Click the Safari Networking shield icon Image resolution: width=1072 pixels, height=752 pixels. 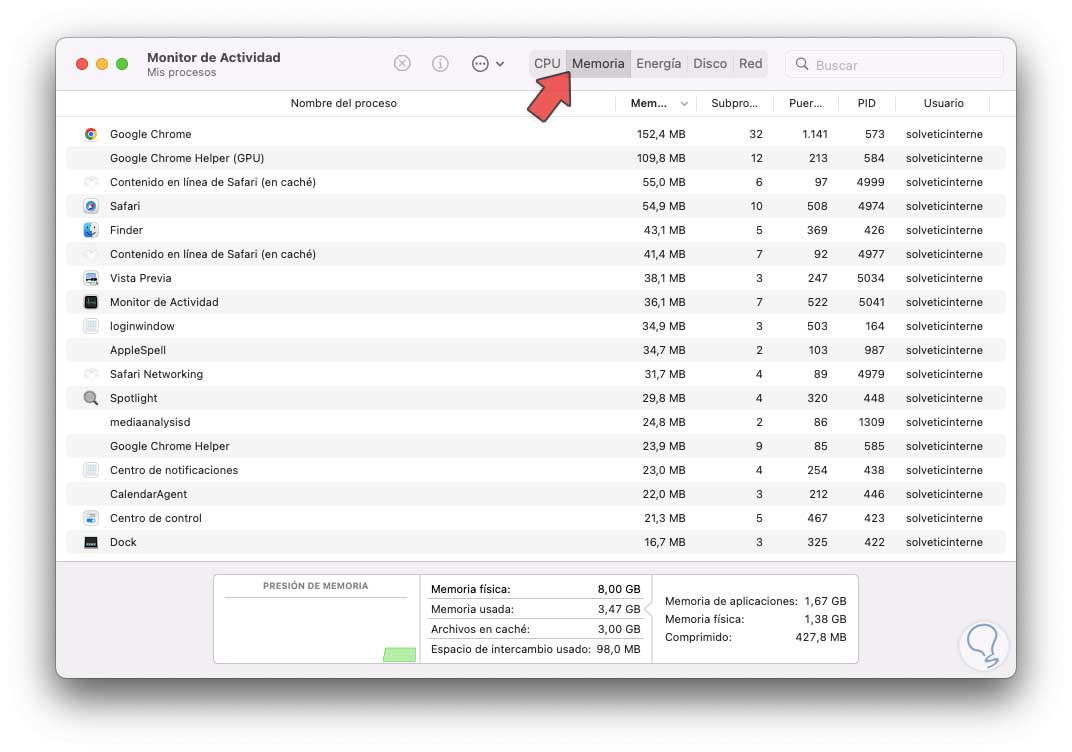(x=90, y=374)
